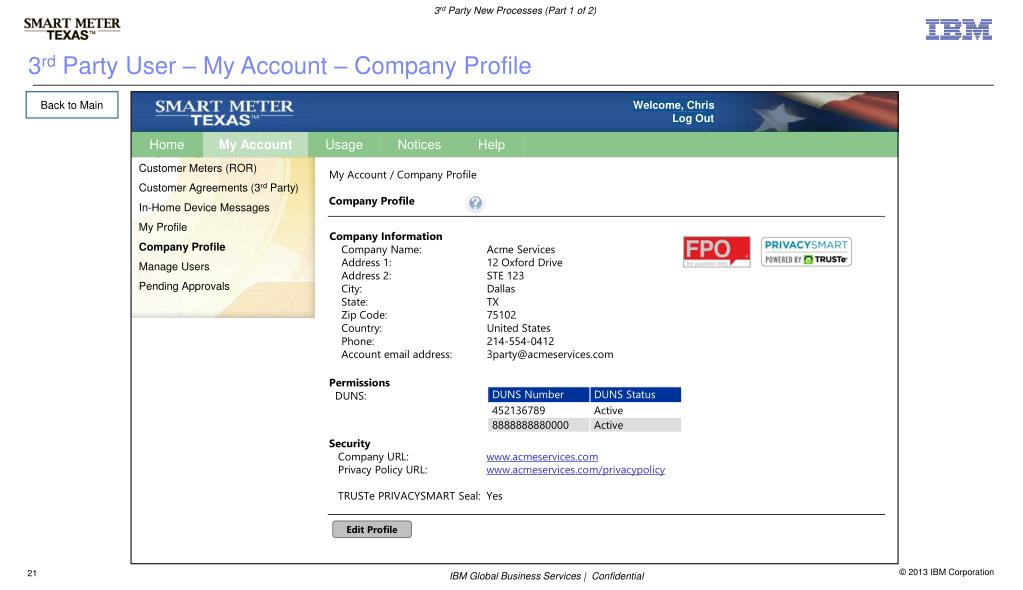Screen dimensions: 1023x590
Task: Open Customer Agreements (3rd Party) sidebar item
Action: 219,188
